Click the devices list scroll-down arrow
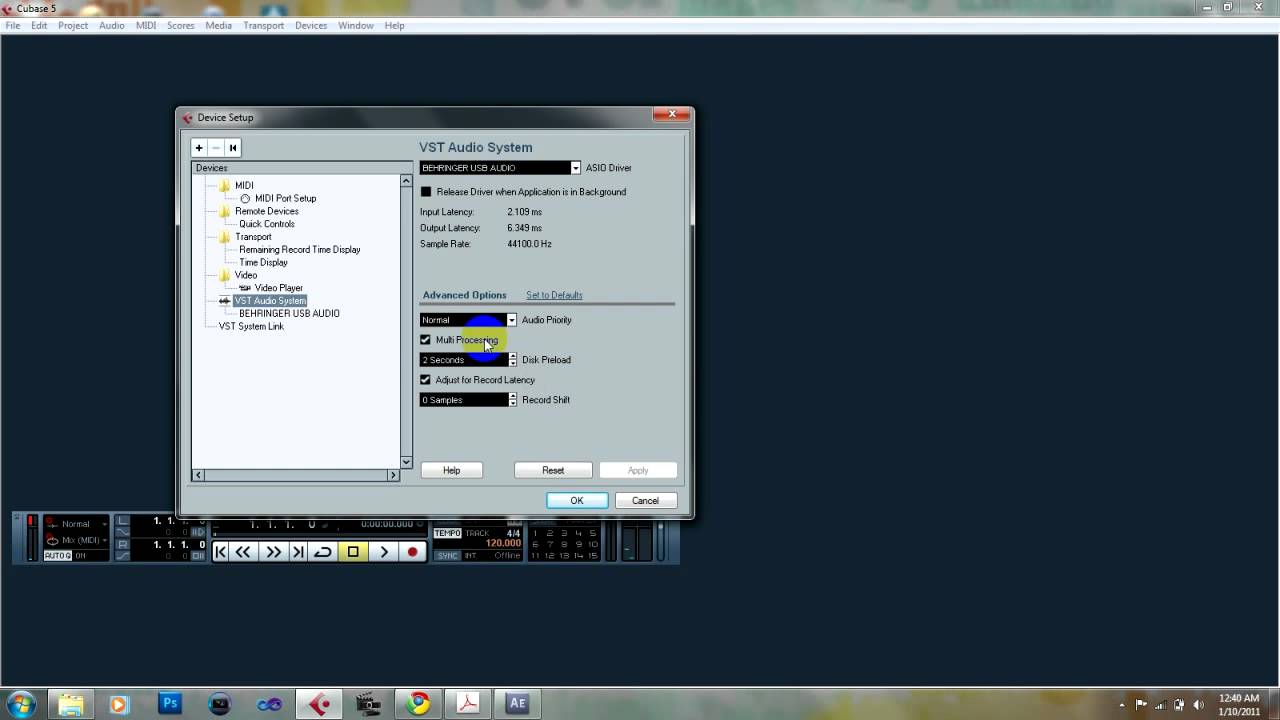This screenshot has width=1280, height=720. point(406,462)
